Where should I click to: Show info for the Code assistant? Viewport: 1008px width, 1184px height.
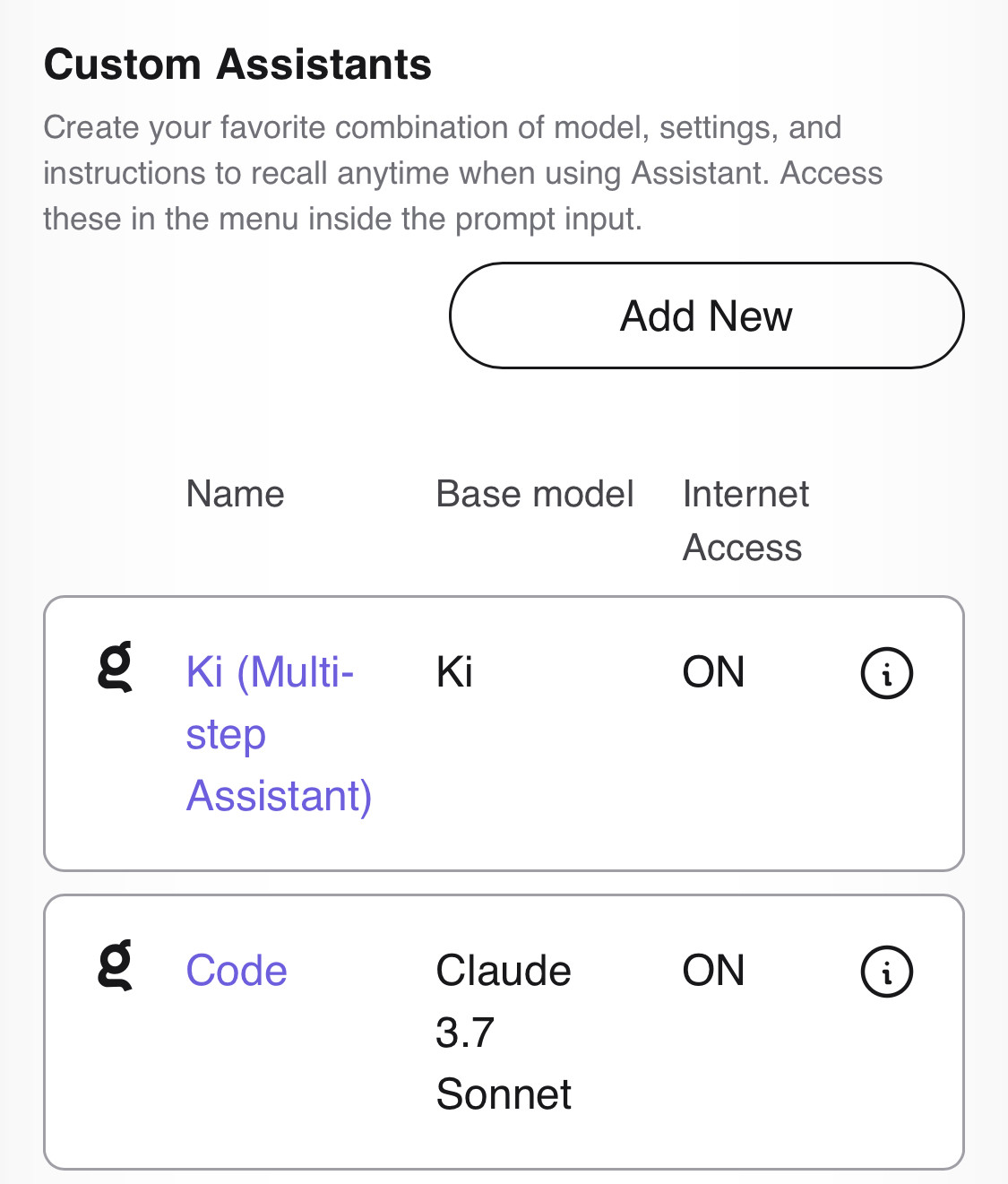[886, 972]
